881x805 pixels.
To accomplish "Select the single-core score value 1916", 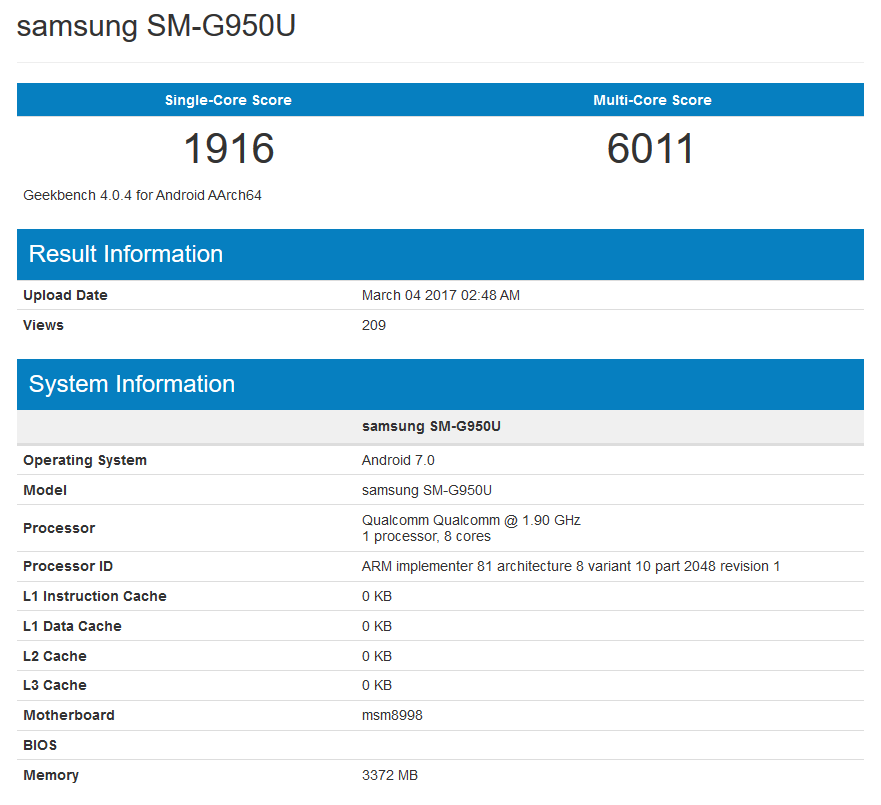I will click(227, 148).
